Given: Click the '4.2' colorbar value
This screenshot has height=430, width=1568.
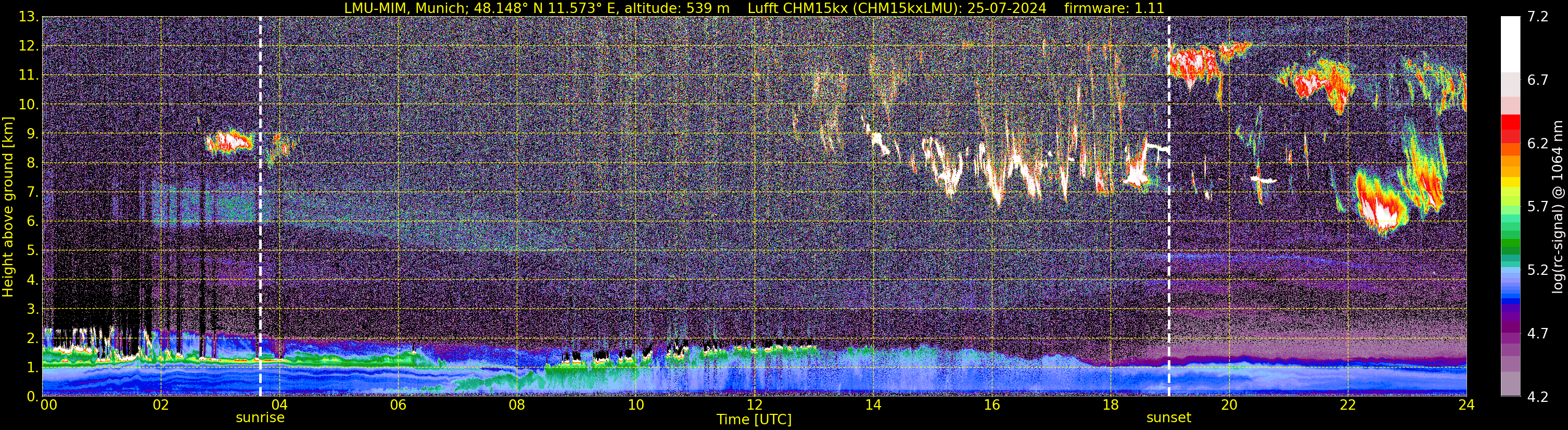Looking at the screenshot, I should click(x=1538, y=397).
